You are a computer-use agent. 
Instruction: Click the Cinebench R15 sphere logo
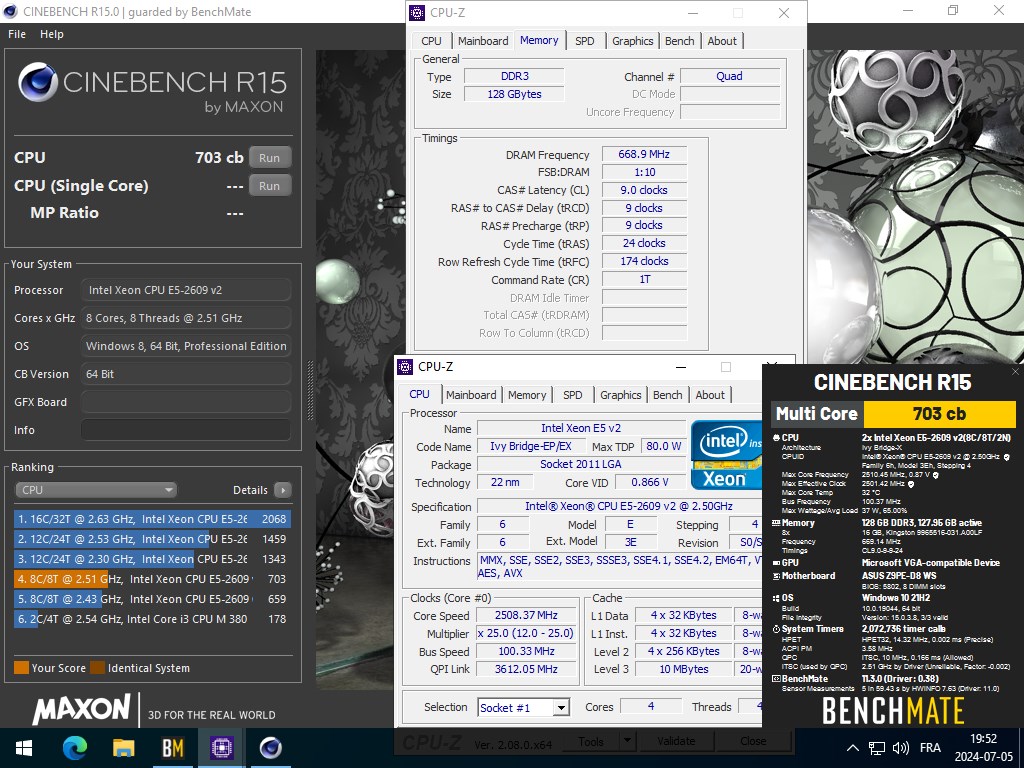(x=37, y=82)
